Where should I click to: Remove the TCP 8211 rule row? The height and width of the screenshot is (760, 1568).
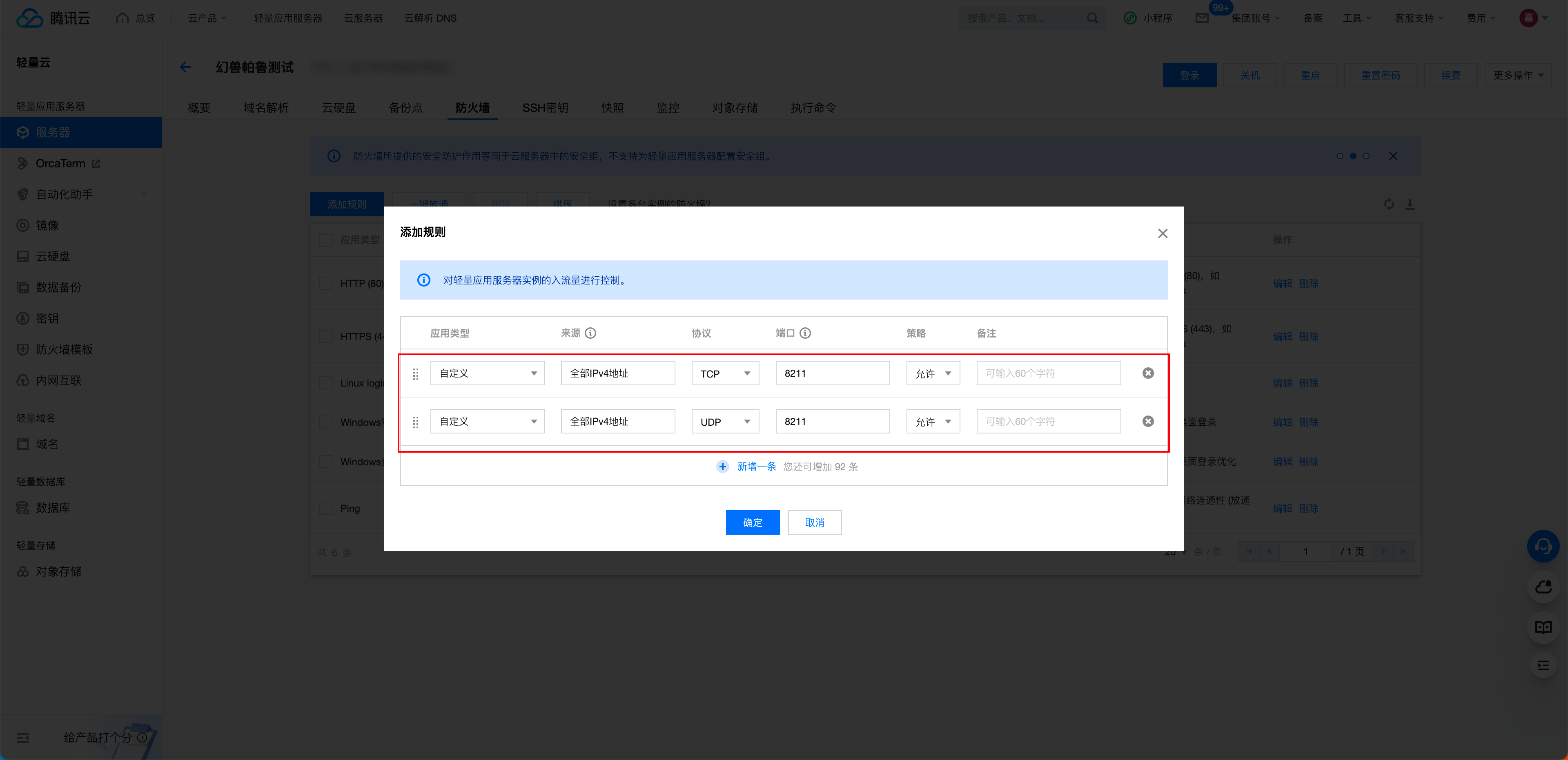click(1147, 373)
